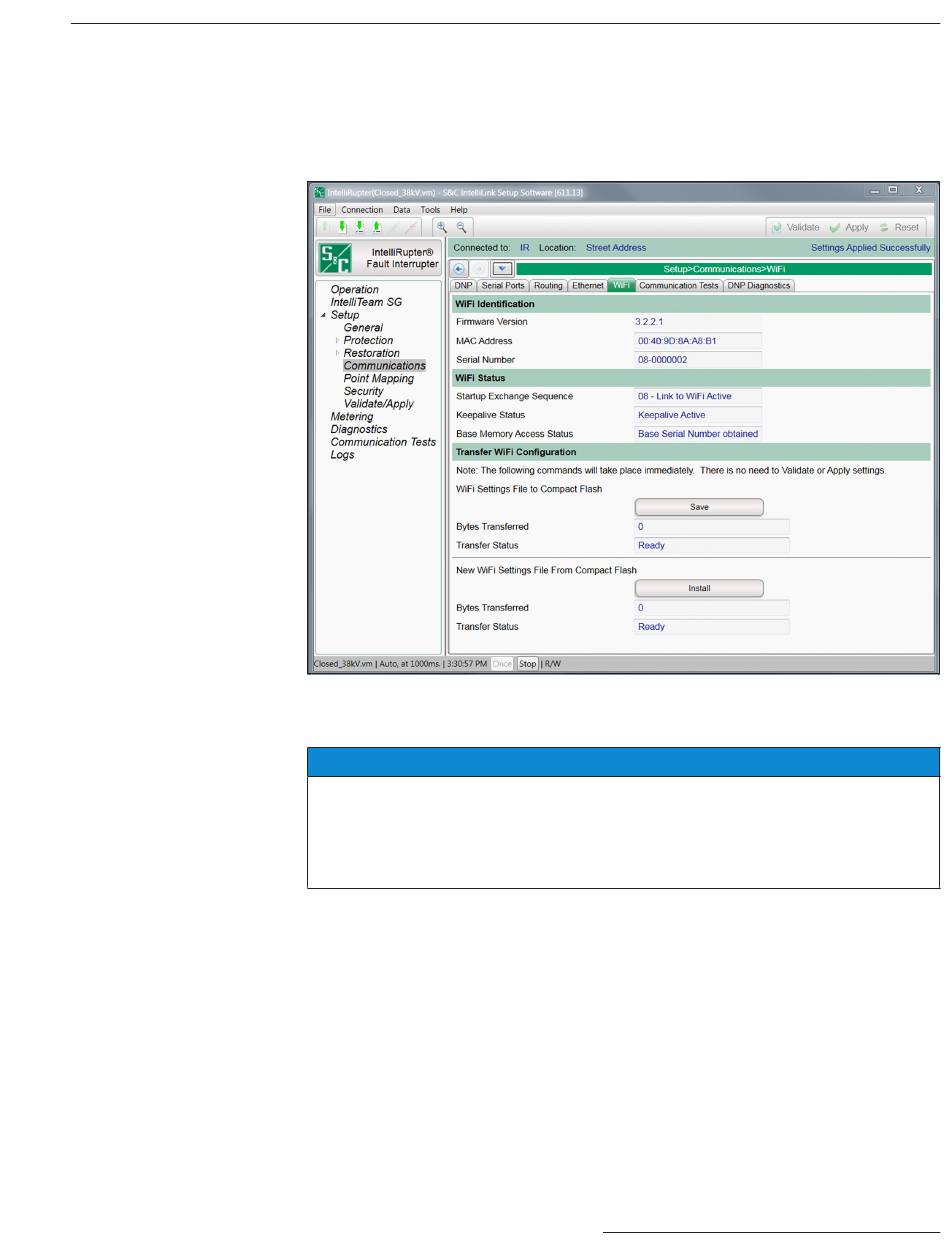Screen dimensions: 950x1260
Task: Open the Connection menu
Action: pos(362,210)
